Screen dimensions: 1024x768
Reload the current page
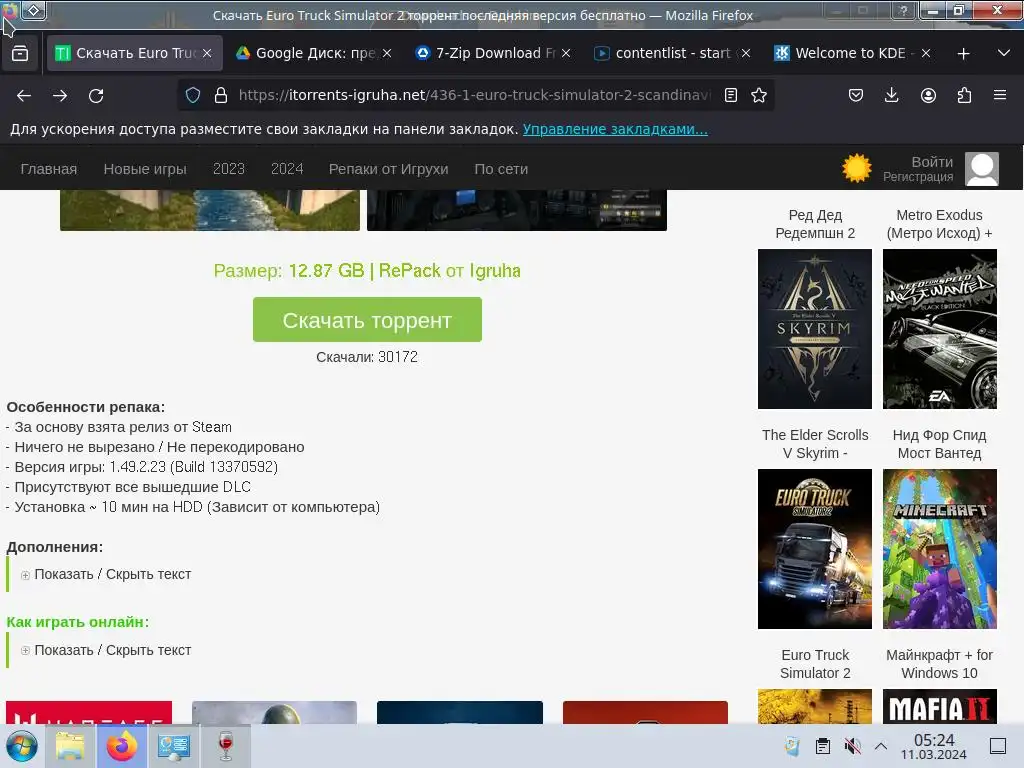pyautogui.click(x=96, y=95)
